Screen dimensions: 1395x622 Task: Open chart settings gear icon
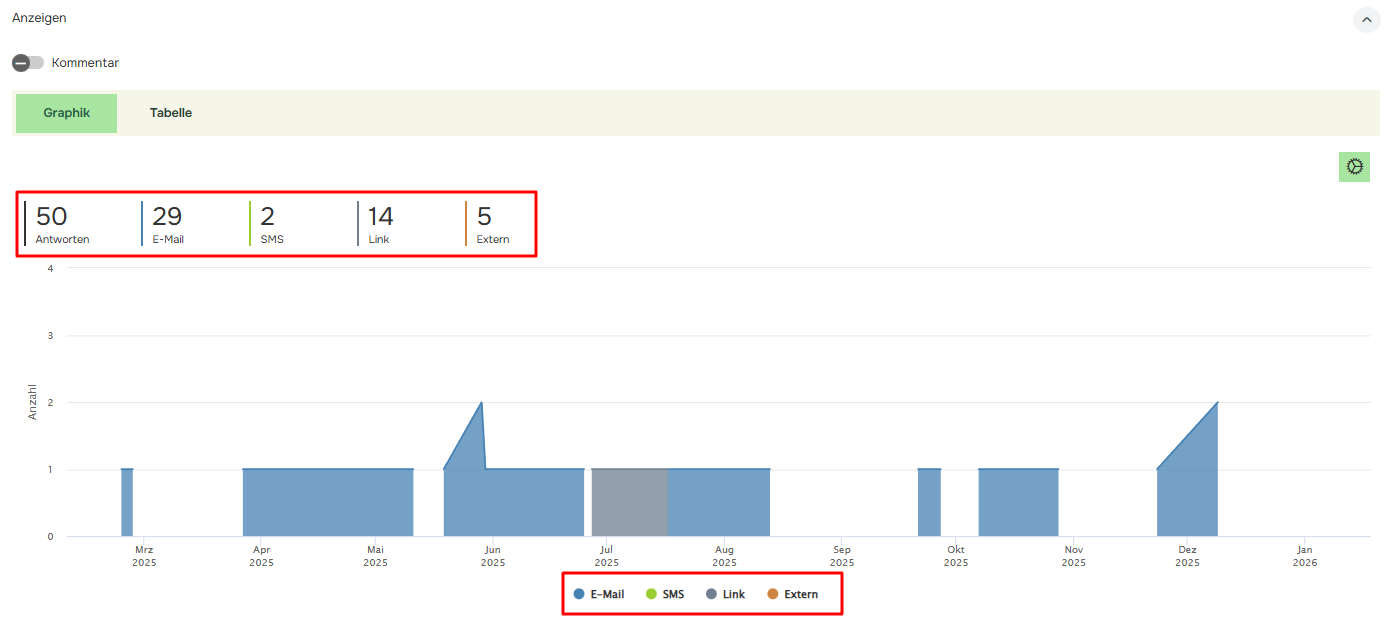point(1354,167)
